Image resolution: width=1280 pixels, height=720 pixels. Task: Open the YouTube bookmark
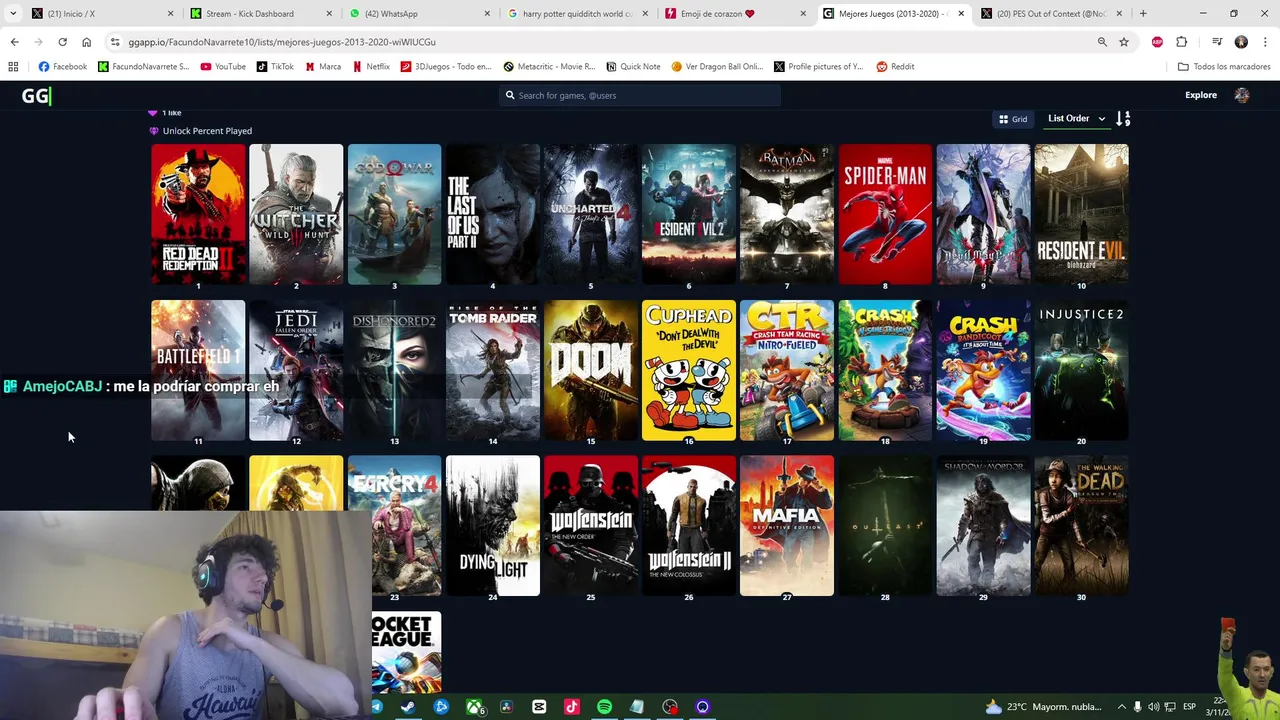pyautogui.click(x=223, y=67)
